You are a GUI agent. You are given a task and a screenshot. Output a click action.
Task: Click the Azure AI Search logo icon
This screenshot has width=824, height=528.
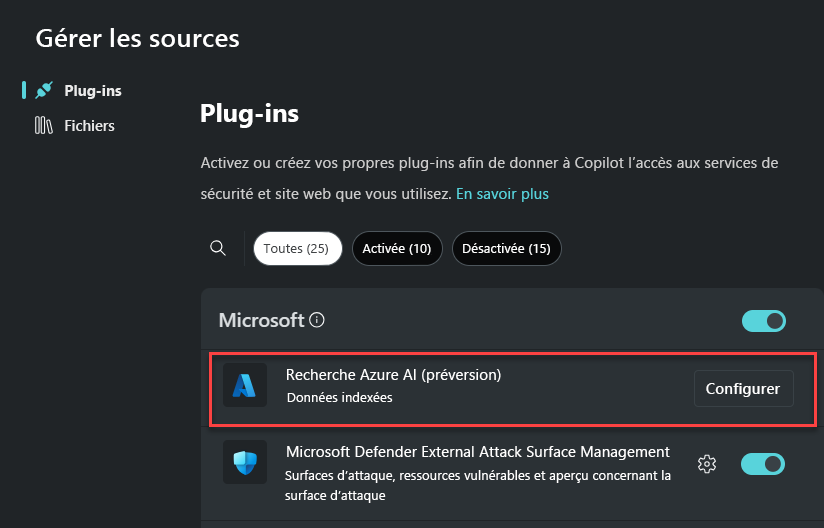point(244,385)
